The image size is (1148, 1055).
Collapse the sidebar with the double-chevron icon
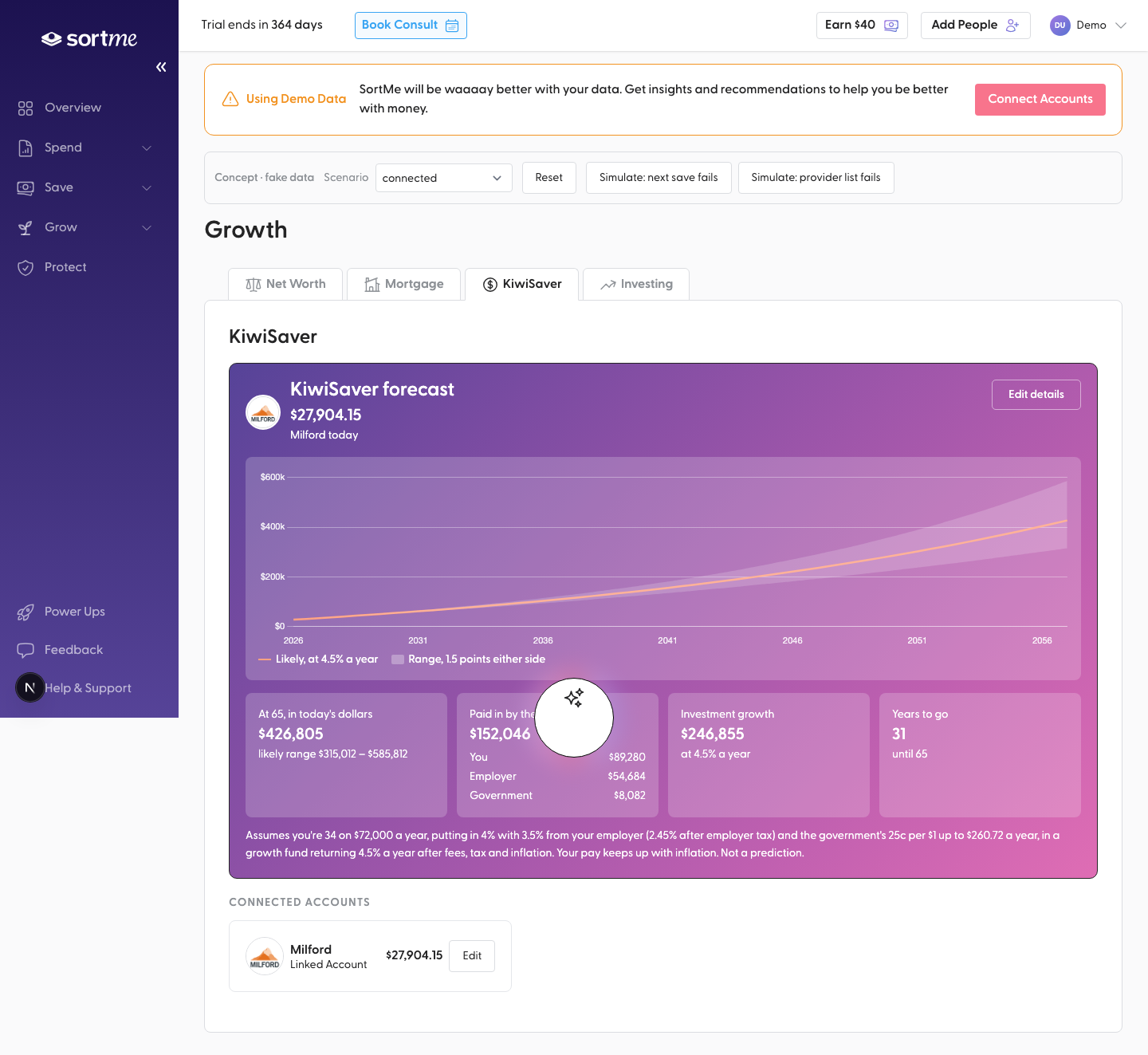[161, 67]
